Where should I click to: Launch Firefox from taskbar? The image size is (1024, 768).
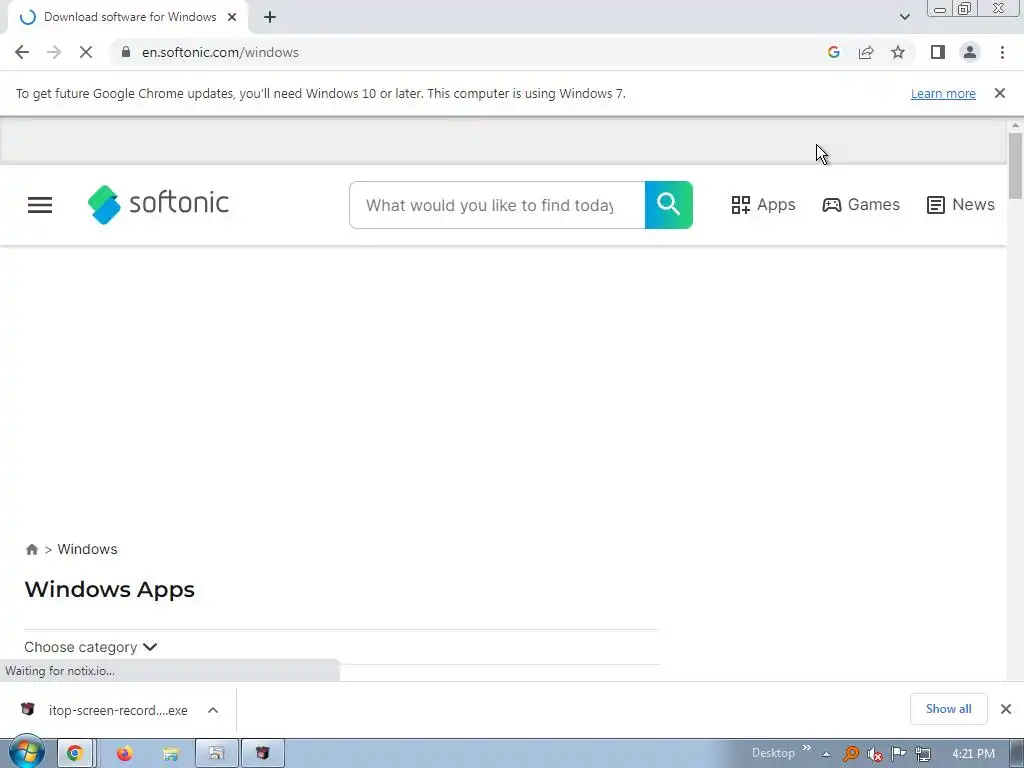124,754
